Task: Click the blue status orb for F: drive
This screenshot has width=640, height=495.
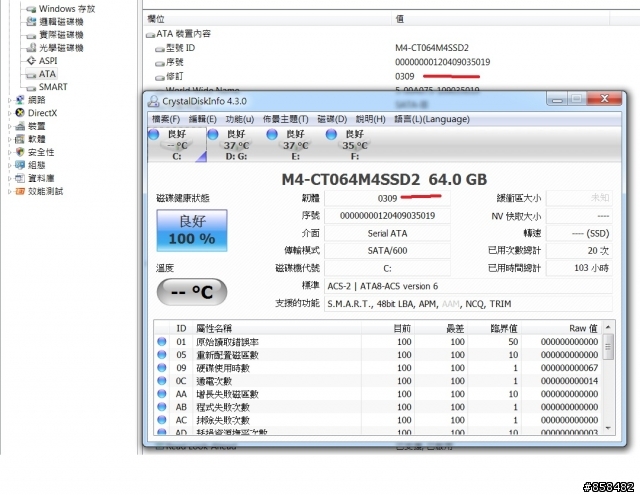Action: point(331,134)
